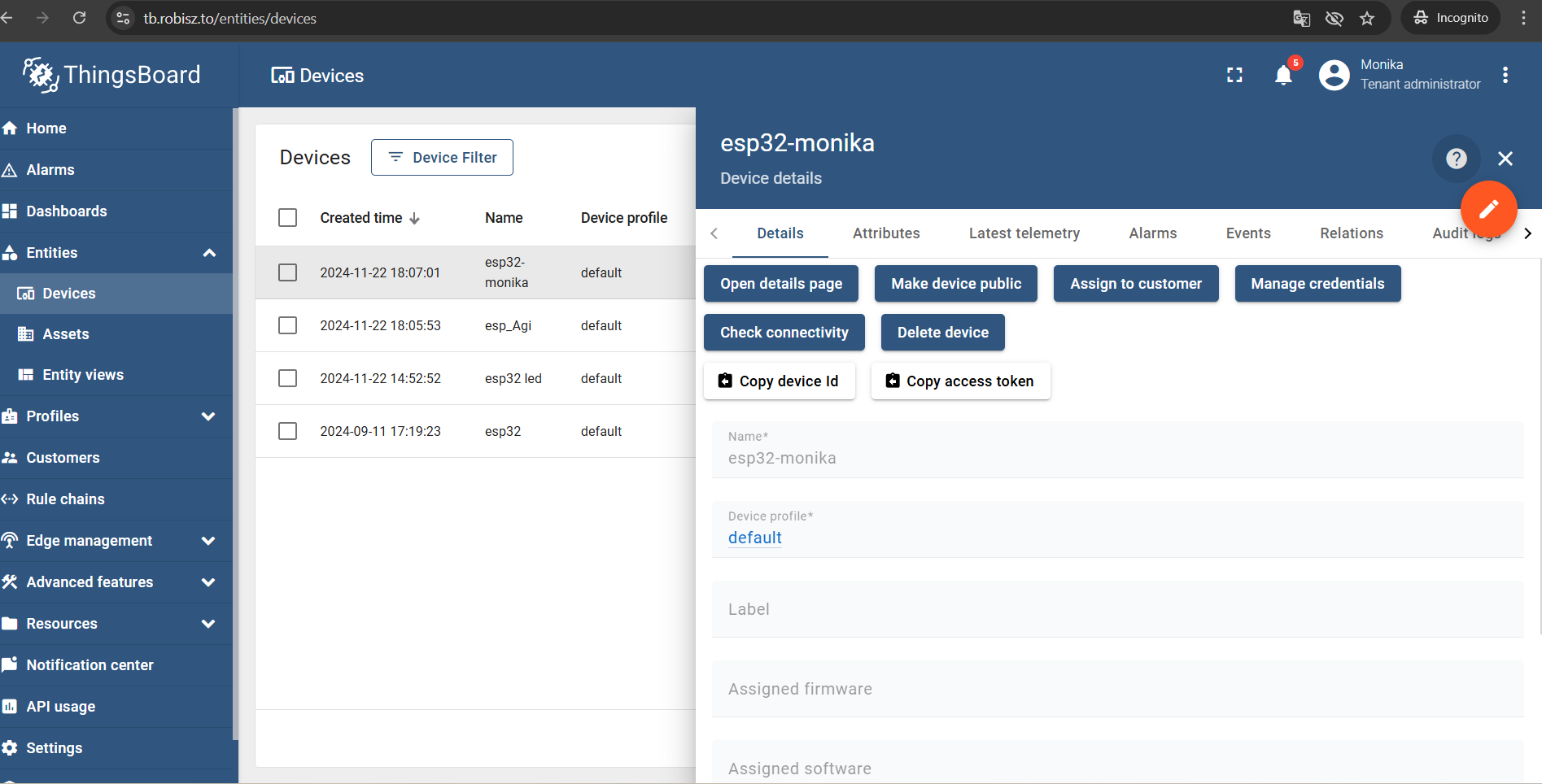Viewport: 1542px width, 784px height.
Task: Click the ThingsBoard logo
Action: 111,75
